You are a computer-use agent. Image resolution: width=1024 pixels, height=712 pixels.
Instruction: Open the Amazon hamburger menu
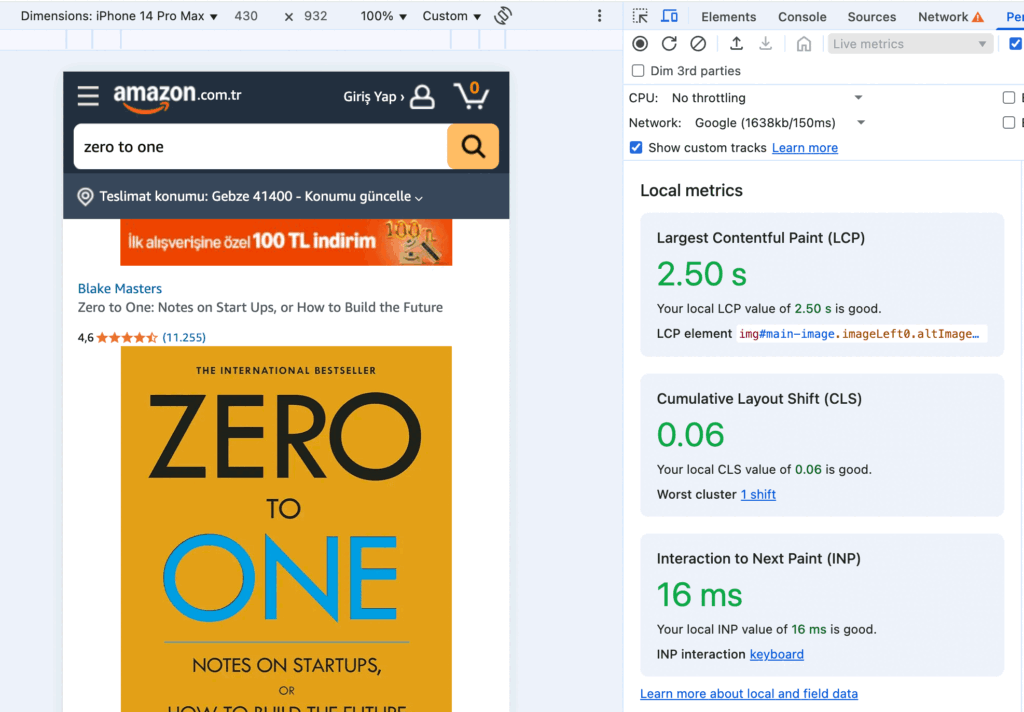(88, 96)
